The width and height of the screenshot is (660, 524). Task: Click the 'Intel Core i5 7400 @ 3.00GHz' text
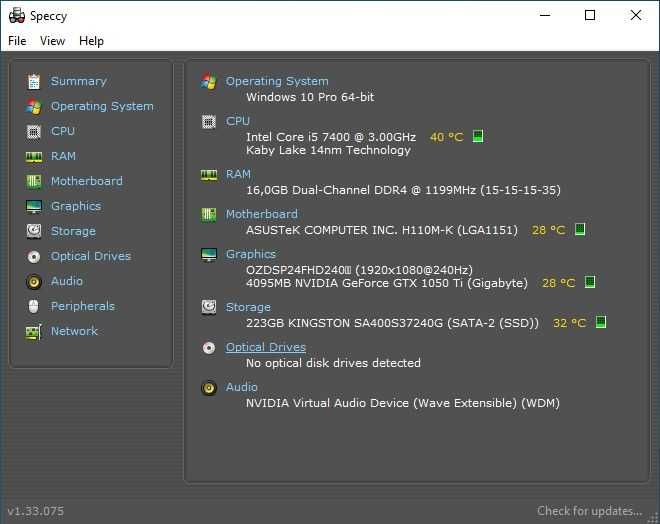coord(331,137)
